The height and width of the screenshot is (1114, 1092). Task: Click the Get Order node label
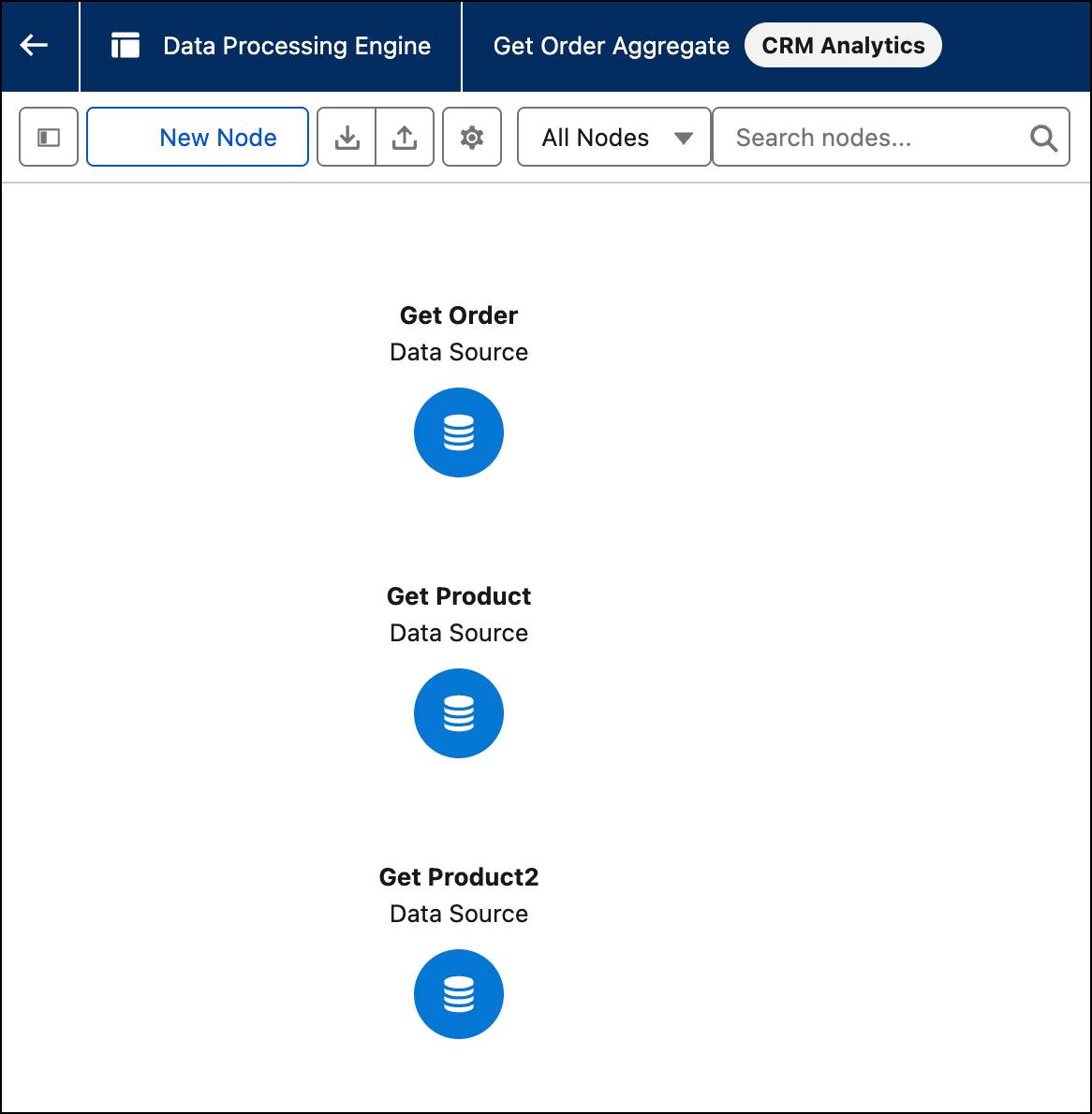(x=459, y=315)
